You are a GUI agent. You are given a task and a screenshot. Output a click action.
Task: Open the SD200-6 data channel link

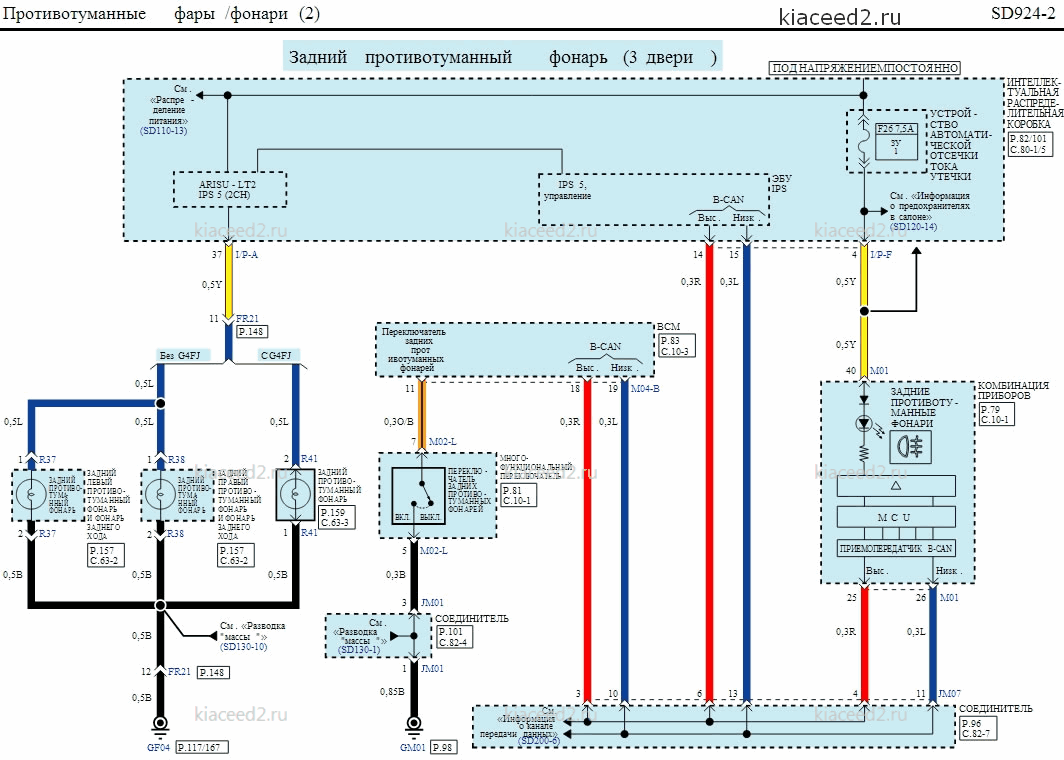[539, 741]
